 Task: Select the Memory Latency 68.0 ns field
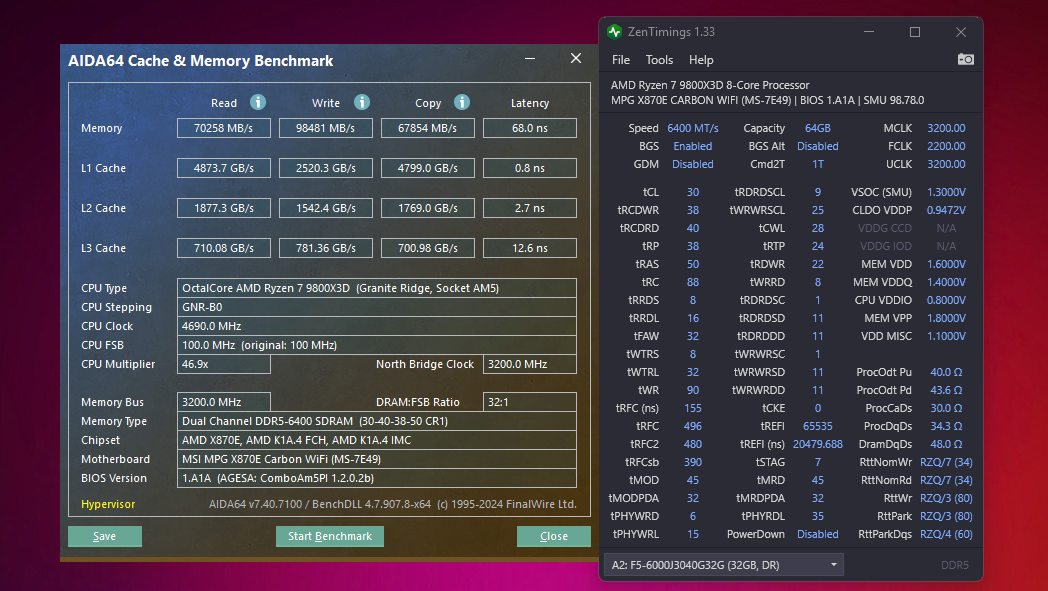(x=529, y=128)
